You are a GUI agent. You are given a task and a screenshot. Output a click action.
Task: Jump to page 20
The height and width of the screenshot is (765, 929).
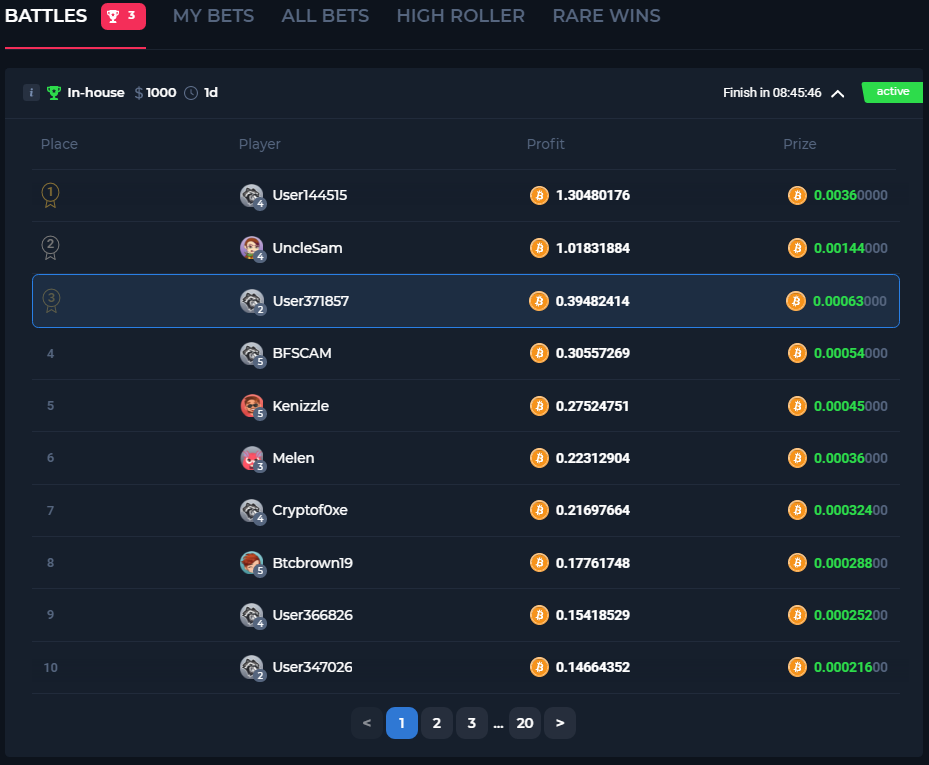[x=525, y=723]
